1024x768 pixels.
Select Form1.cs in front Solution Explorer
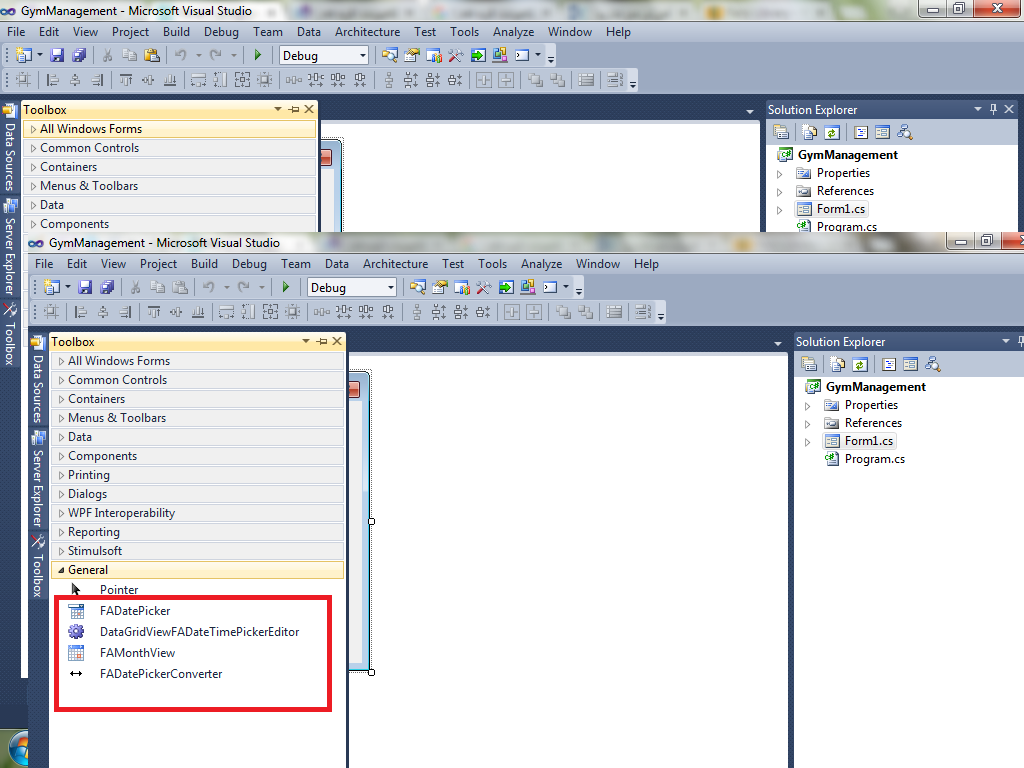click(x=869, y=441)
